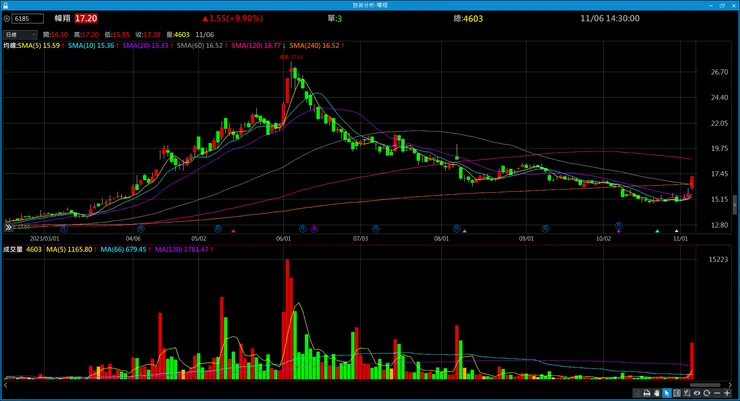Click the magenta triangle marker after 05/02

coord(233,231)
